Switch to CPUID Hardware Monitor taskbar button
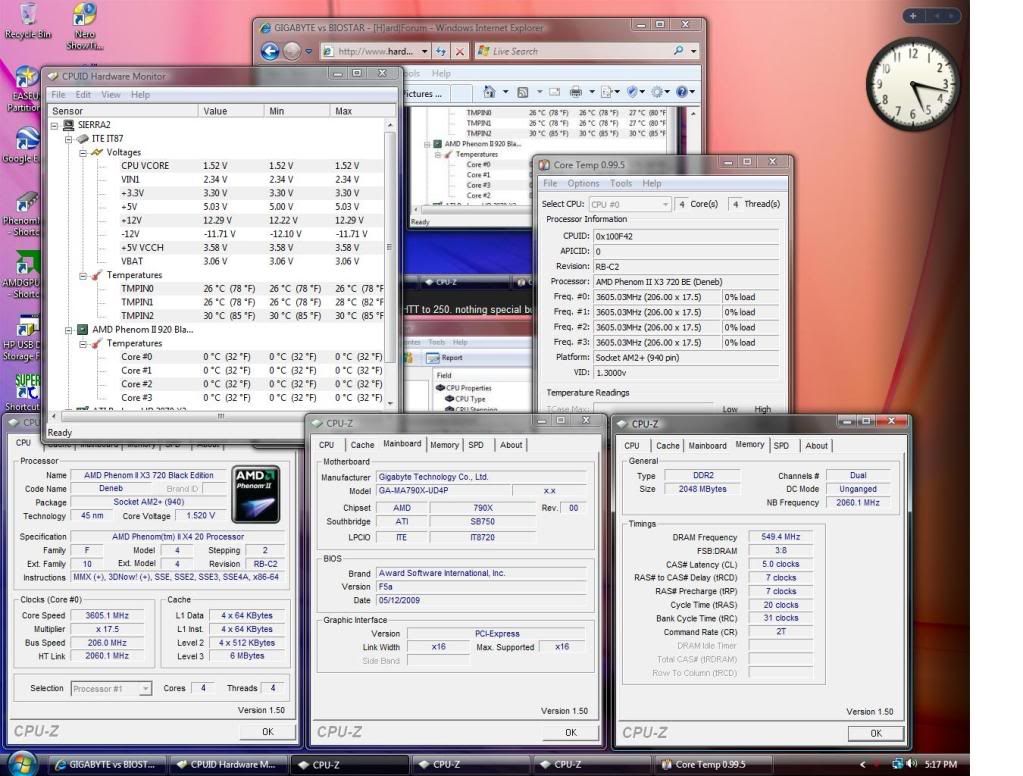Image resolution: width=1023 pixels, height=776 pixels. [x=228, y=764]
